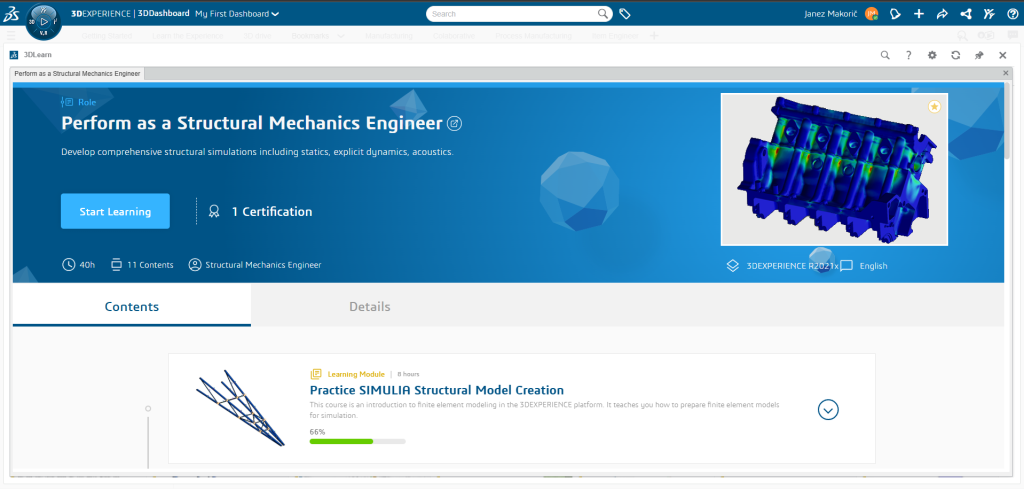
Task: Click the 3DEXPERIENCE R2021x layers icon
Action: coord(733,266)
